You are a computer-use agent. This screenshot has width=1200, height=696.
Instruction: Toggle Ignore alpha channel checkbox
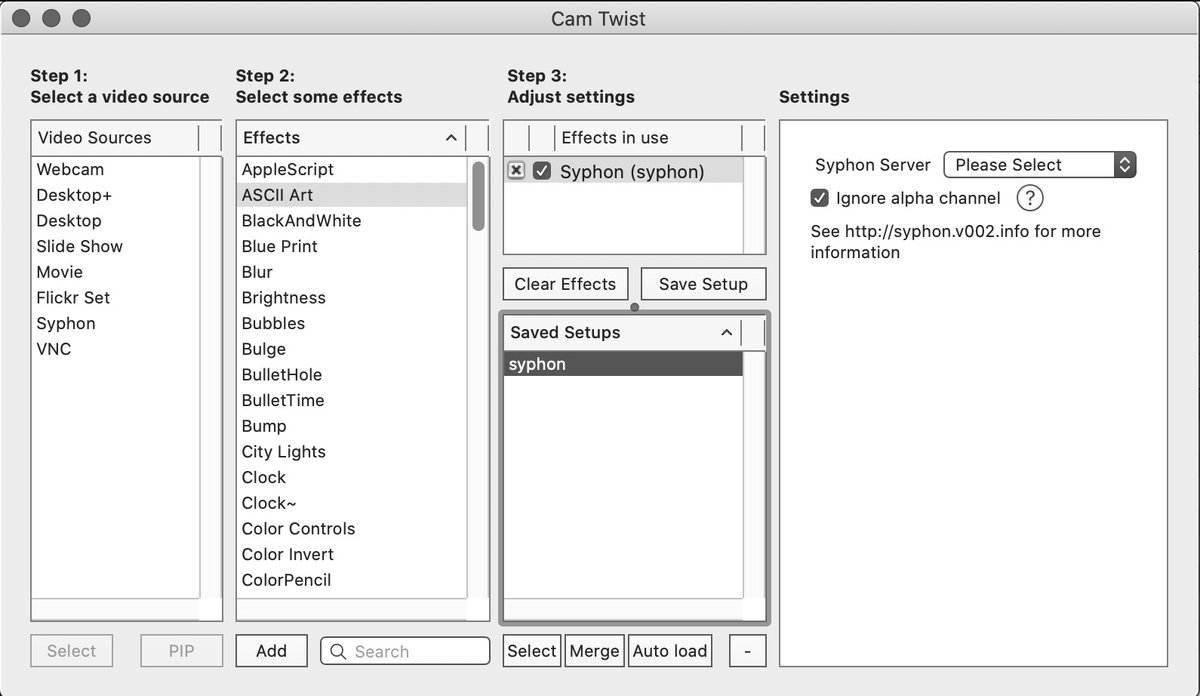tap(820, 198)
